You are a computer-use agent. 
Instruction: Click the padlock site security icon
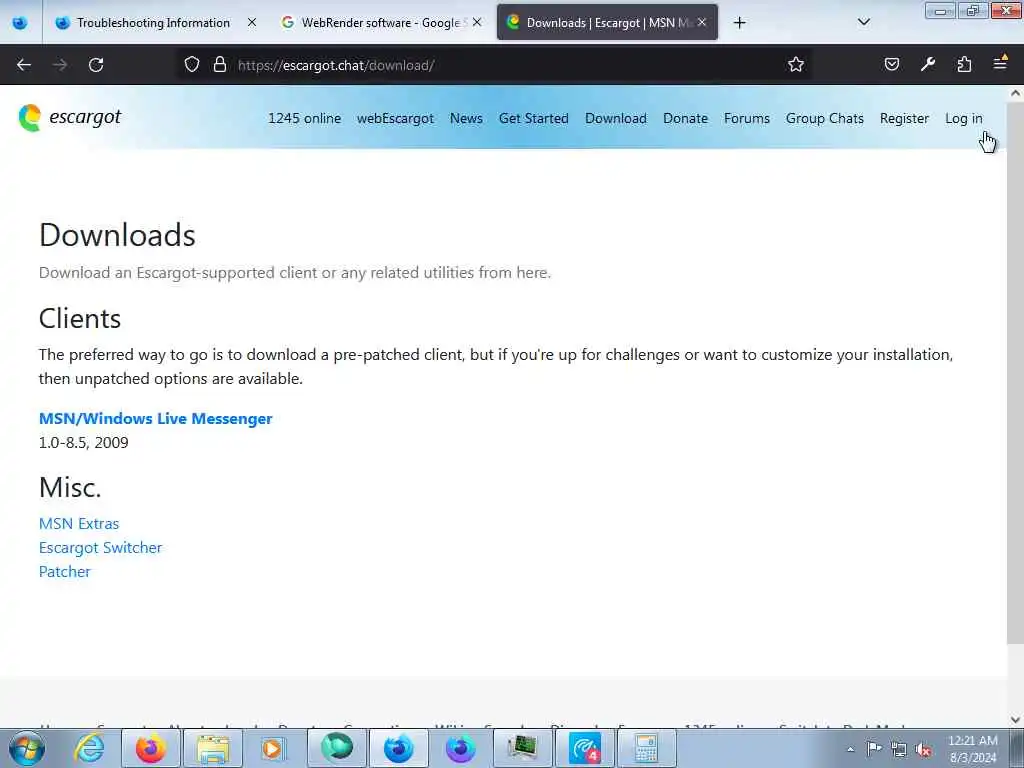[220, 64]
